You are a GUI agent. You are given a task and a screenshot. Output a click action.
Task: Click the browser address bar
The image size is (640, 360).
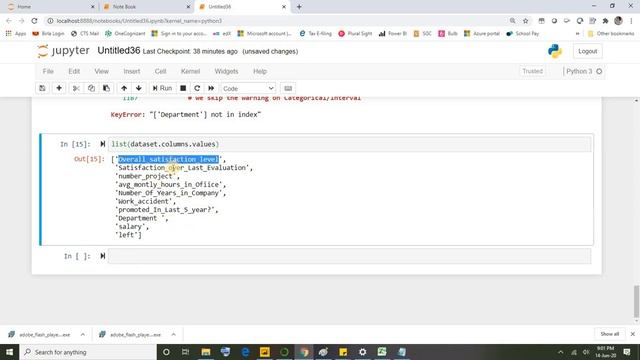click(278, 21)
